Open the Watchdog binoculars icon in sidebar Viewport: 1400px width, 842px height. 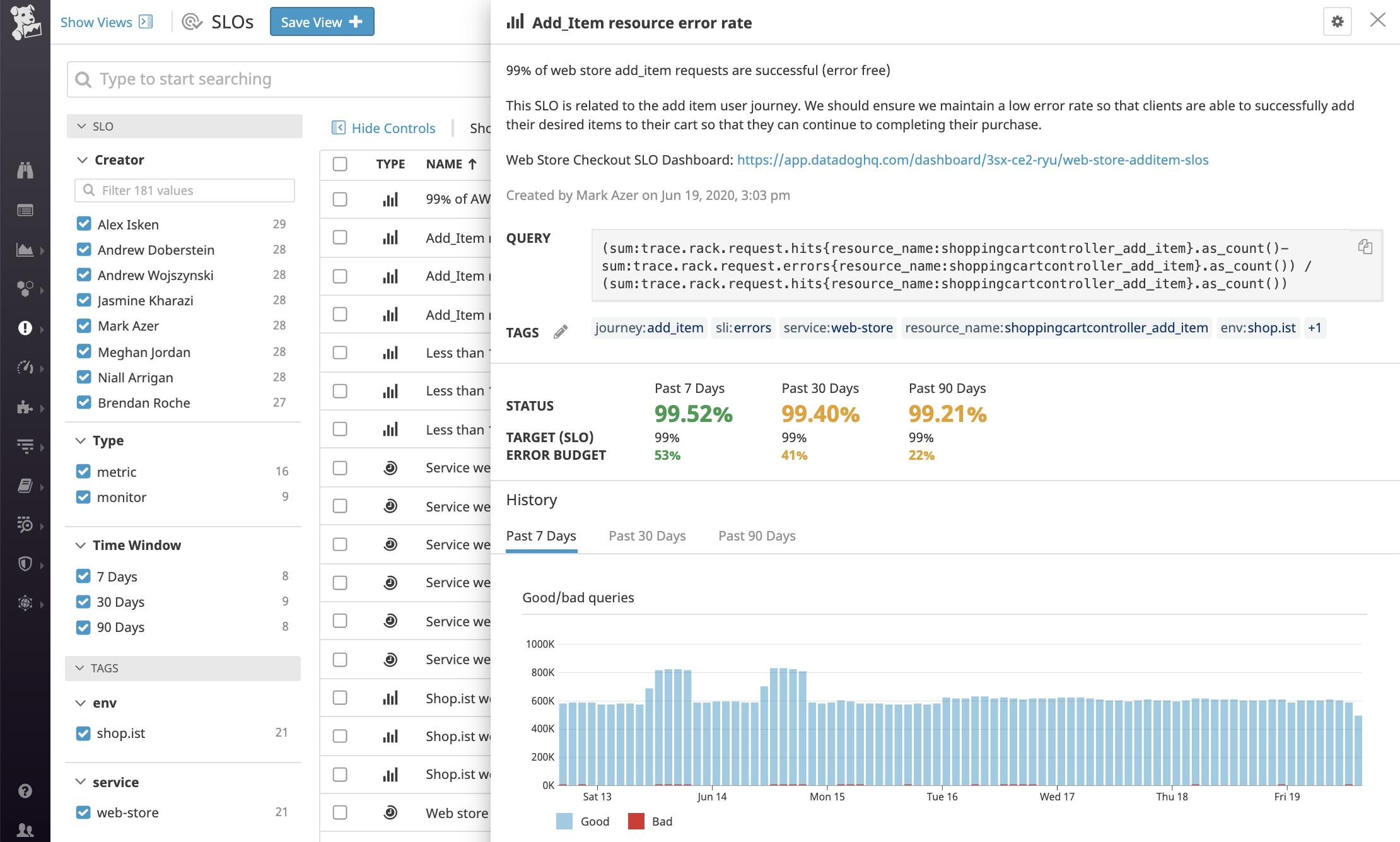pyautogui.click(x=25, y=170)
